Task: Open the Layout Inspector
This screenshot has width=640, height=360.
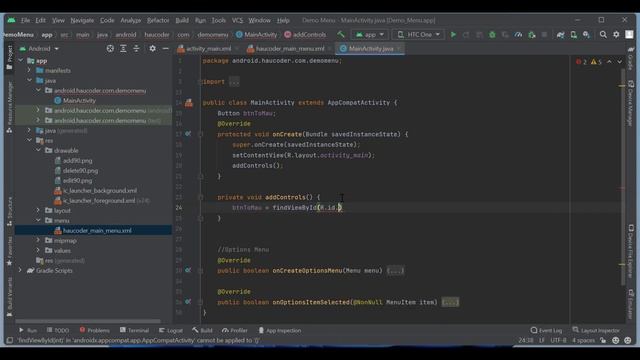Action: click(596, 330)
